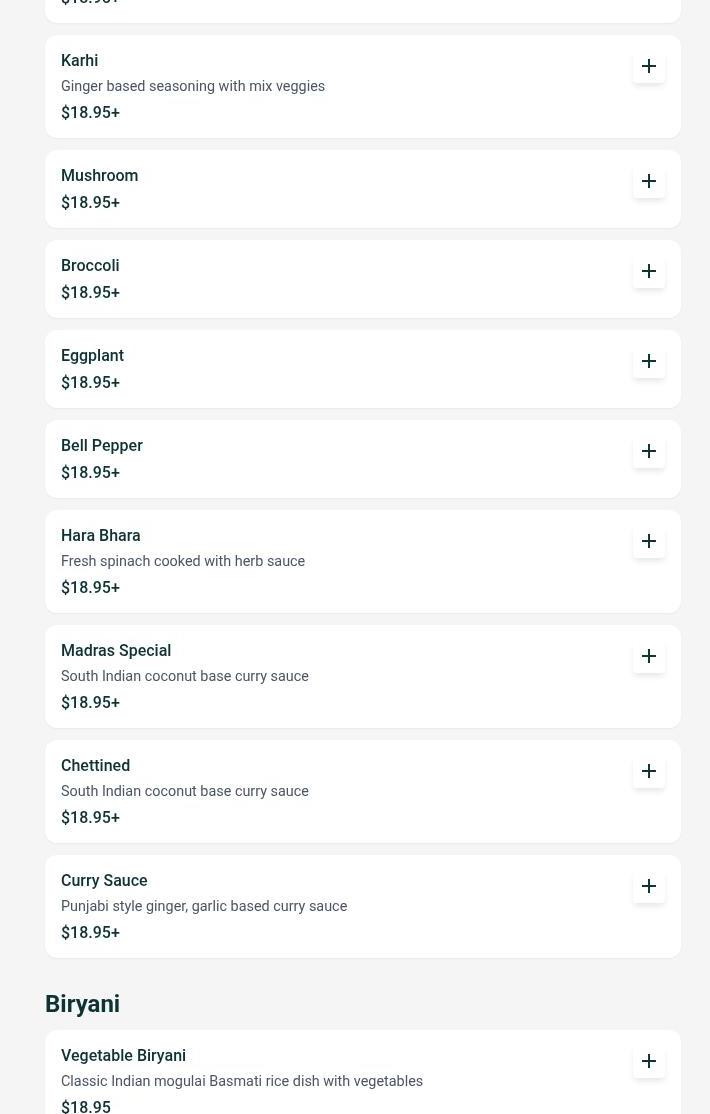This screenshot has width=710, height=1114.
Task: Add Mushroom using its plus icon
Action: [x=648, y=181]
